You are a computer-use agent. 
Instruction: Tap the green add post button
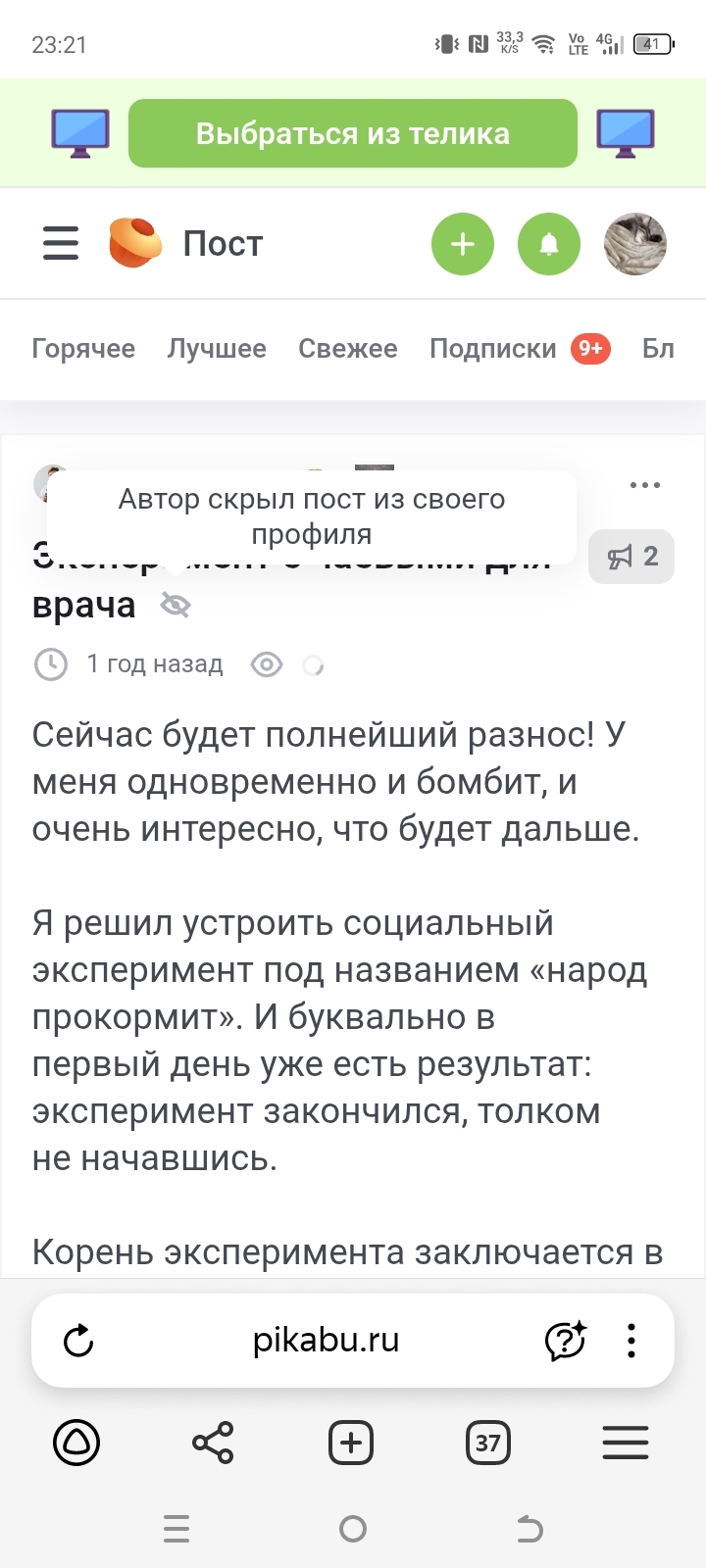pyautogui.click(x=463, y=244)
